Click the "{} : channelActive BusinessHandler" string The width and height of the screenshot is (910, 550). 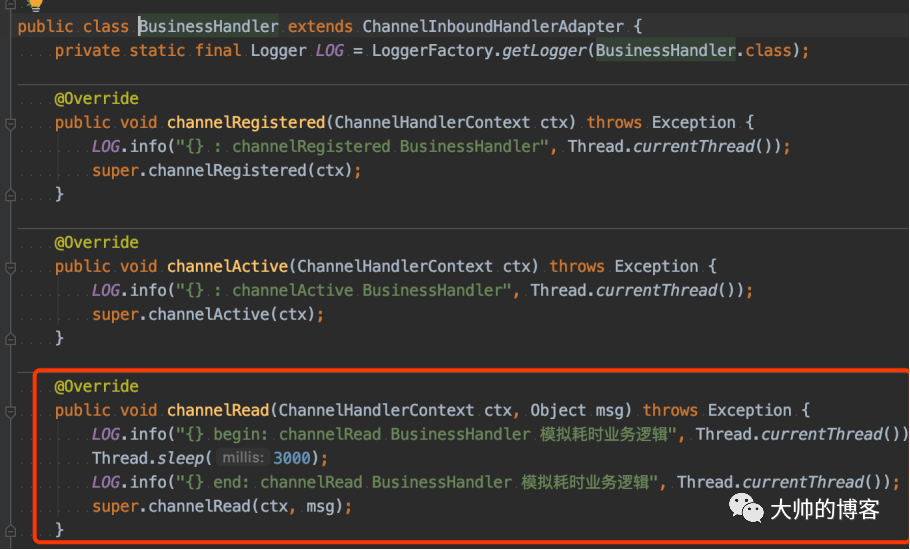coord(344,290)
